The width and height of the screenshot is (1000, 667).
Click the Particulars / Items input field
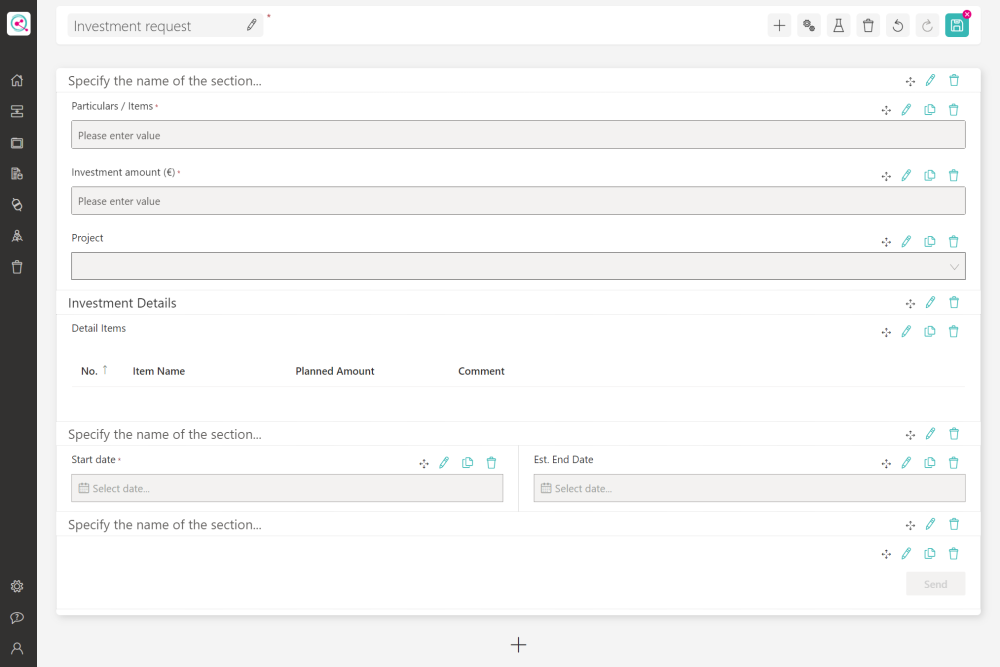[518, 135]
